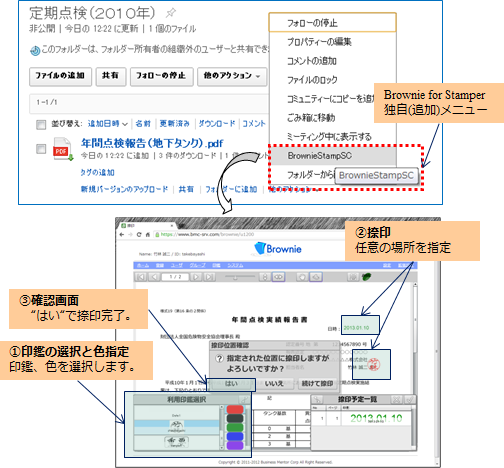Screen dimensions: 504x468
Task: Go to first page in the viewer toolbar
Action: click(142, 277)
